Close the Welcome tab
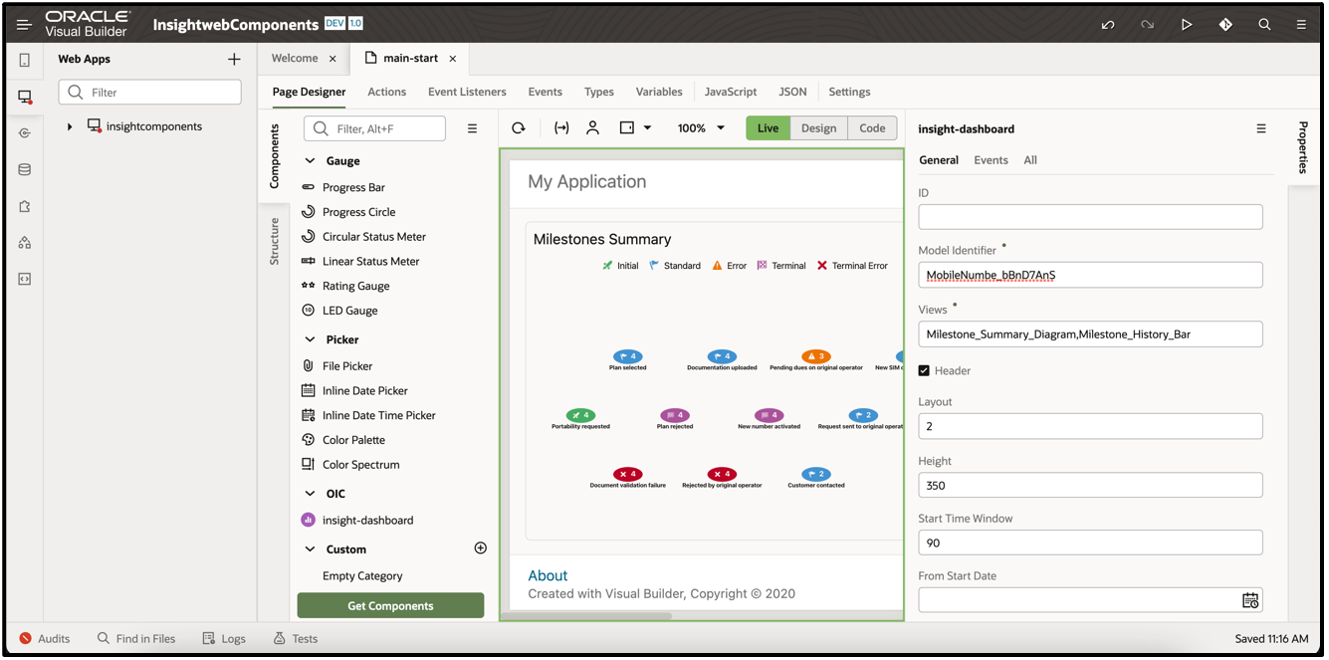Screen dimensions: 1329x660 [x=333, y=59]
